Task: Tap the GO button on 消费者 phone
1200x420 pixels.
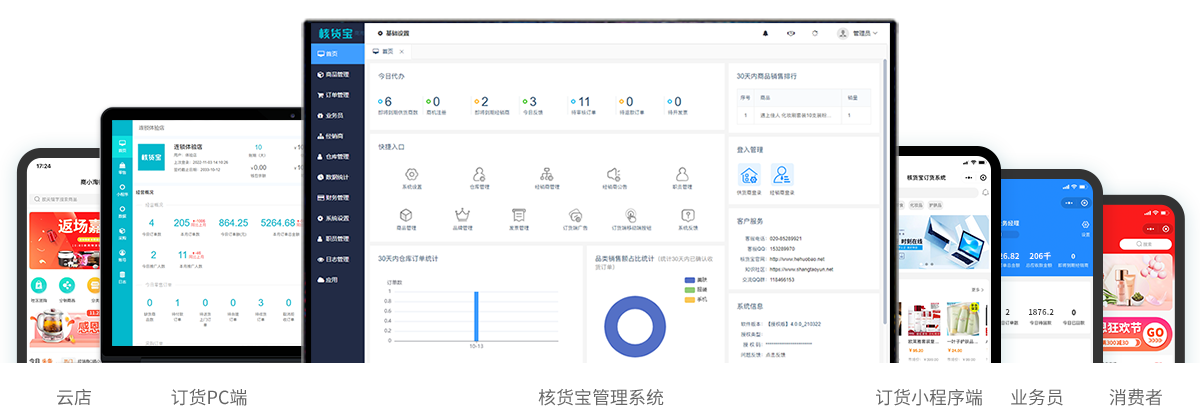Action: tap(1155, 331)
